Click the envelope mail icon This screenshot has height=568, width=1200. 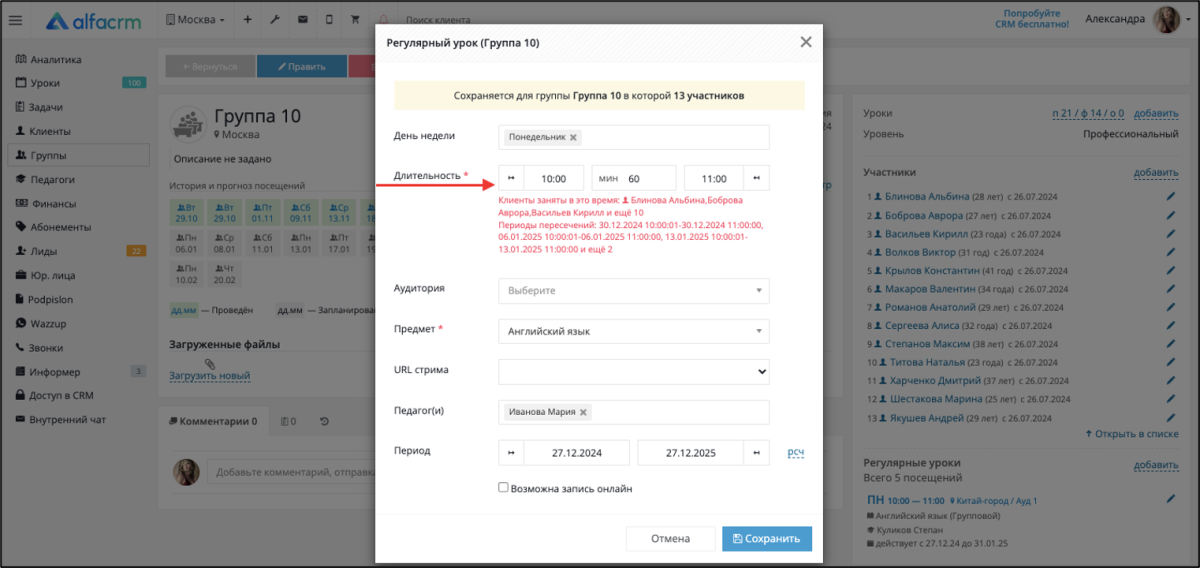[302, 20]
